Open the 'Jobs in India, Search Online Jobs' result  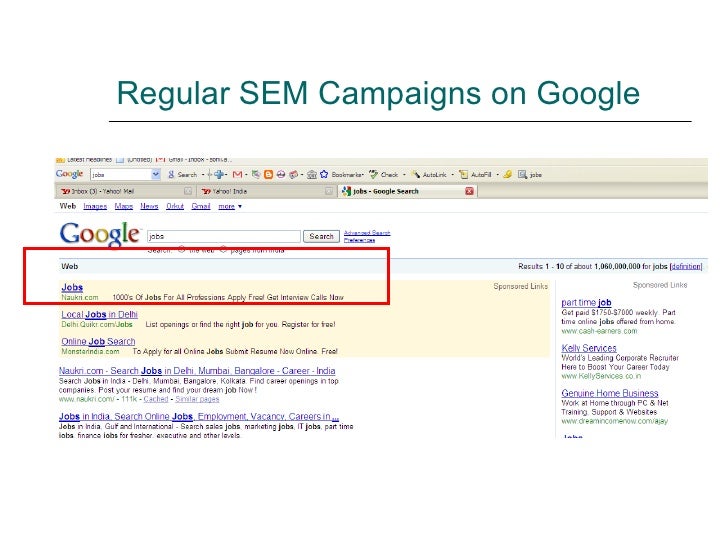[x=199, y=416]
